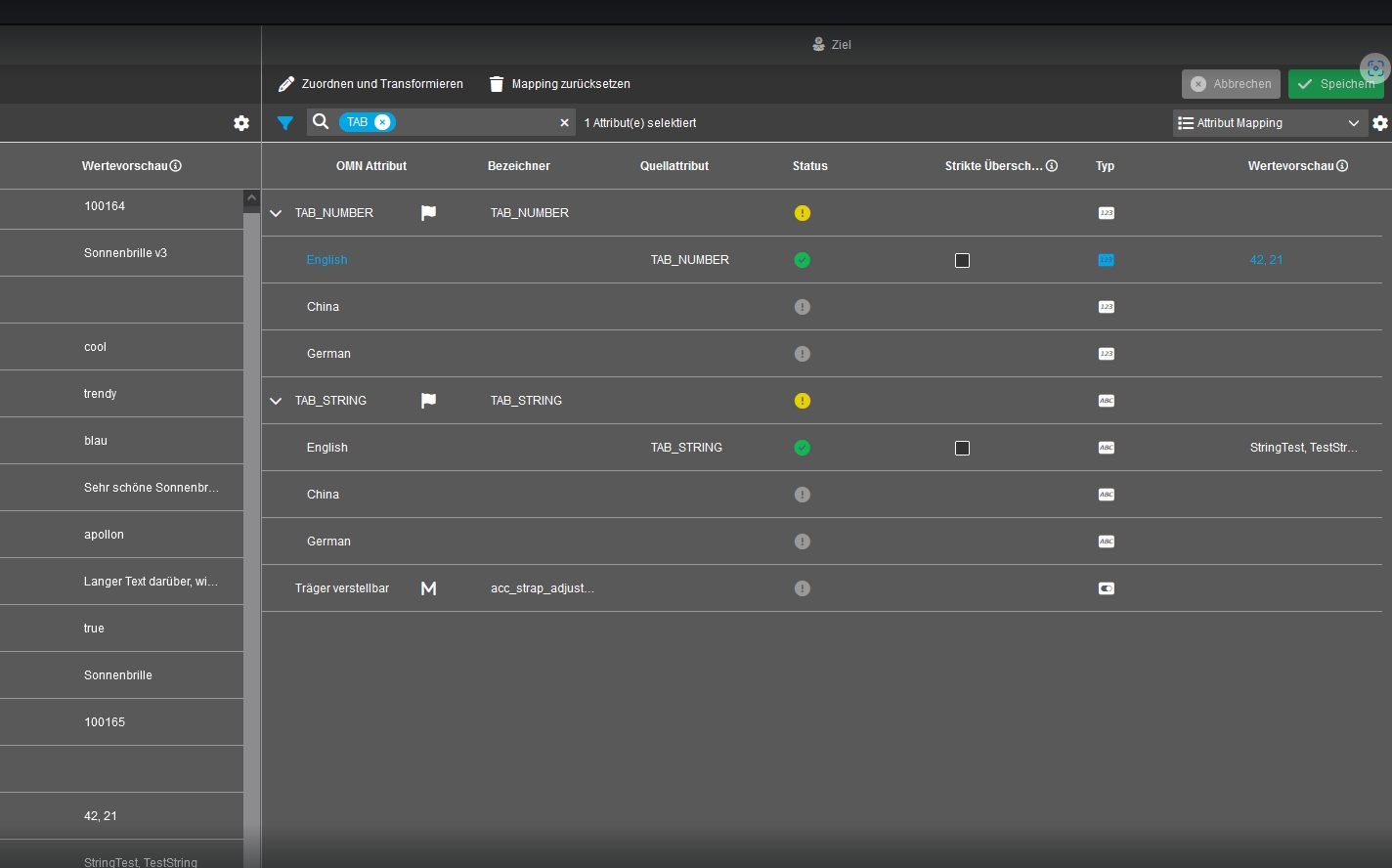Viewport: 1392px width, 868px height.
Task: Open settings gear beside Attribut Mapping dropdown
Action: click(1379, 123)
